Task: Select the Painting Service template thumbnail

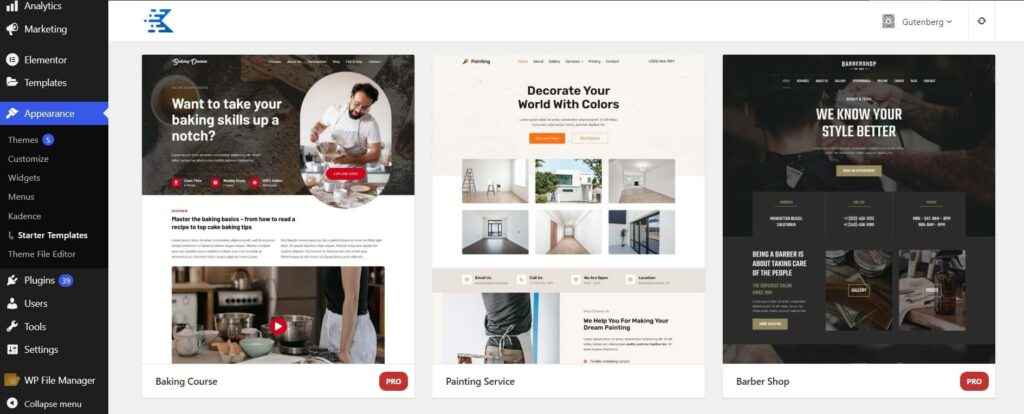Action: click(568, 209)
